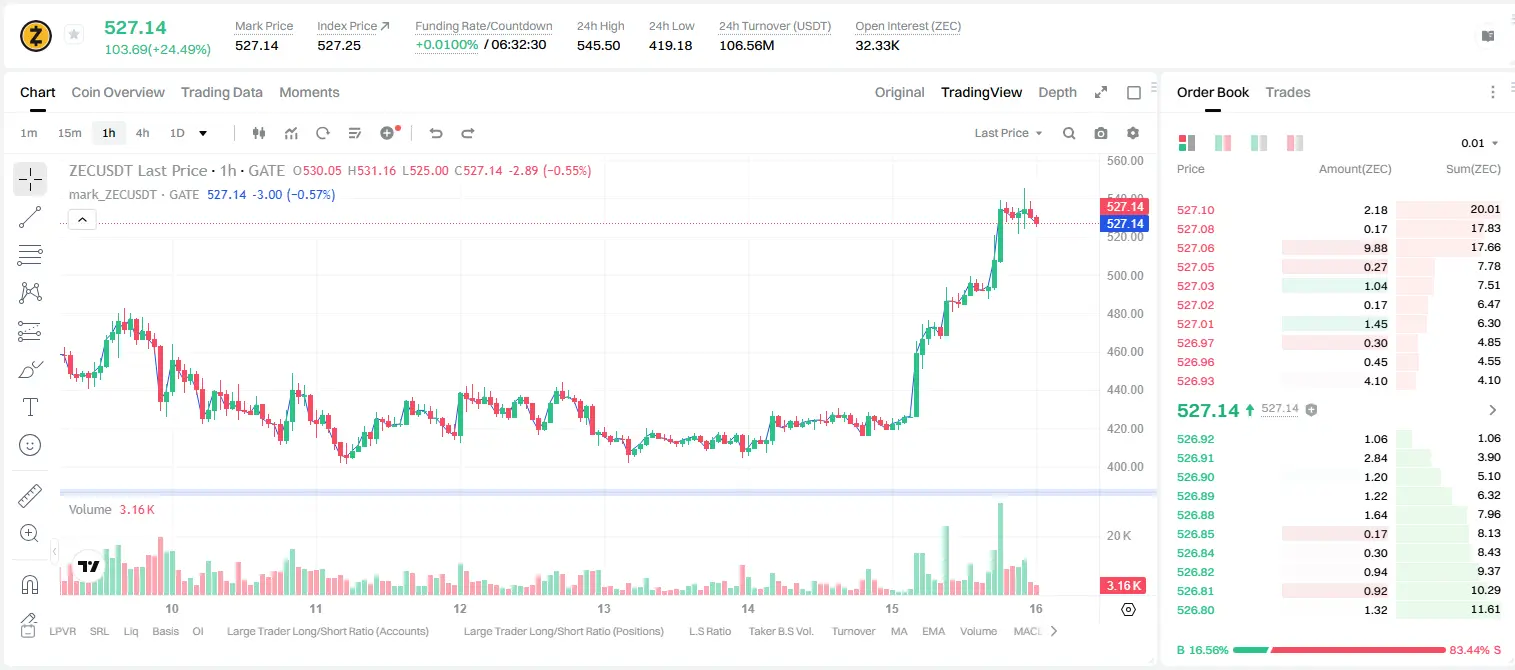Toggle the magnet snap mode

point(30,584)
